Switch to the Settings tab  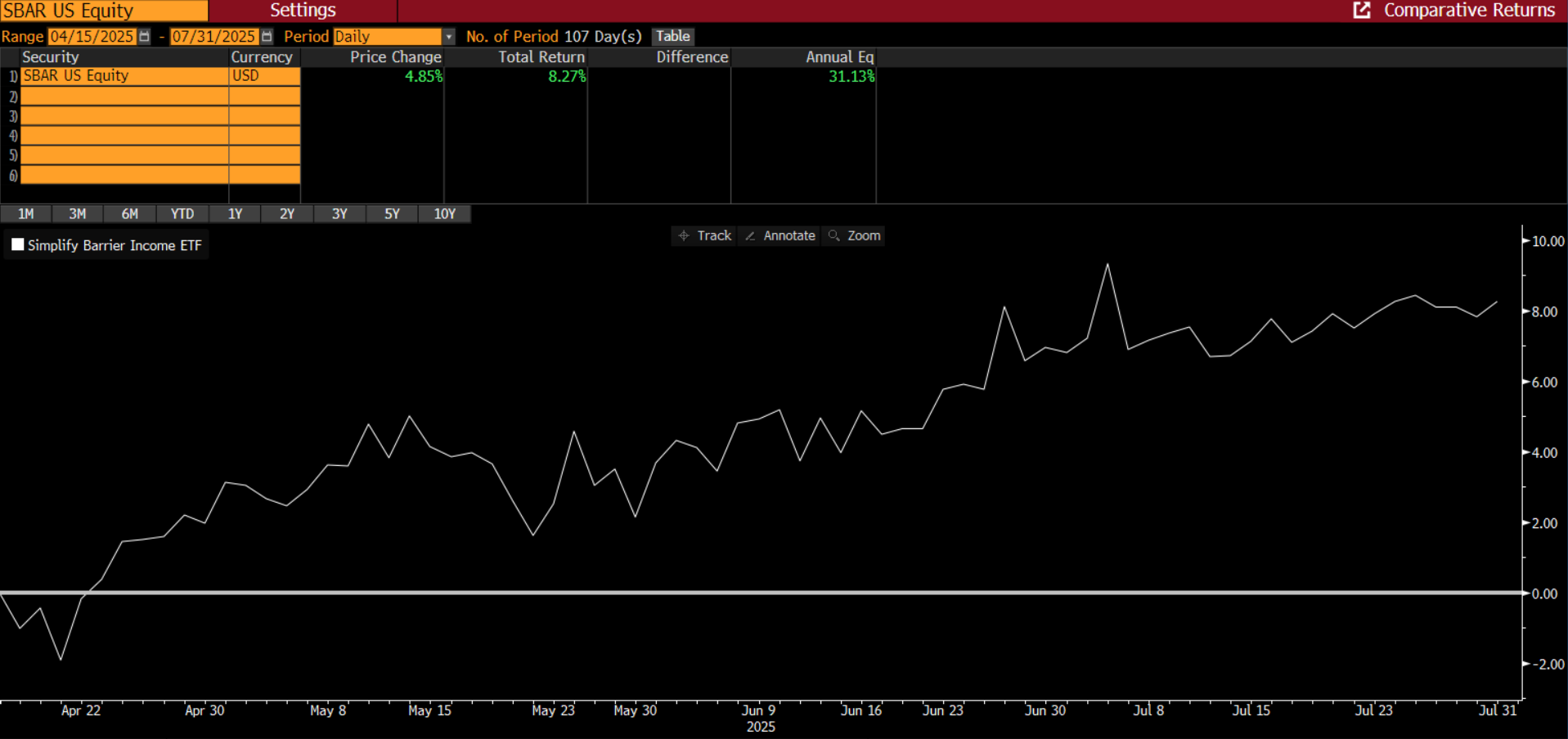tap(303, 11)
